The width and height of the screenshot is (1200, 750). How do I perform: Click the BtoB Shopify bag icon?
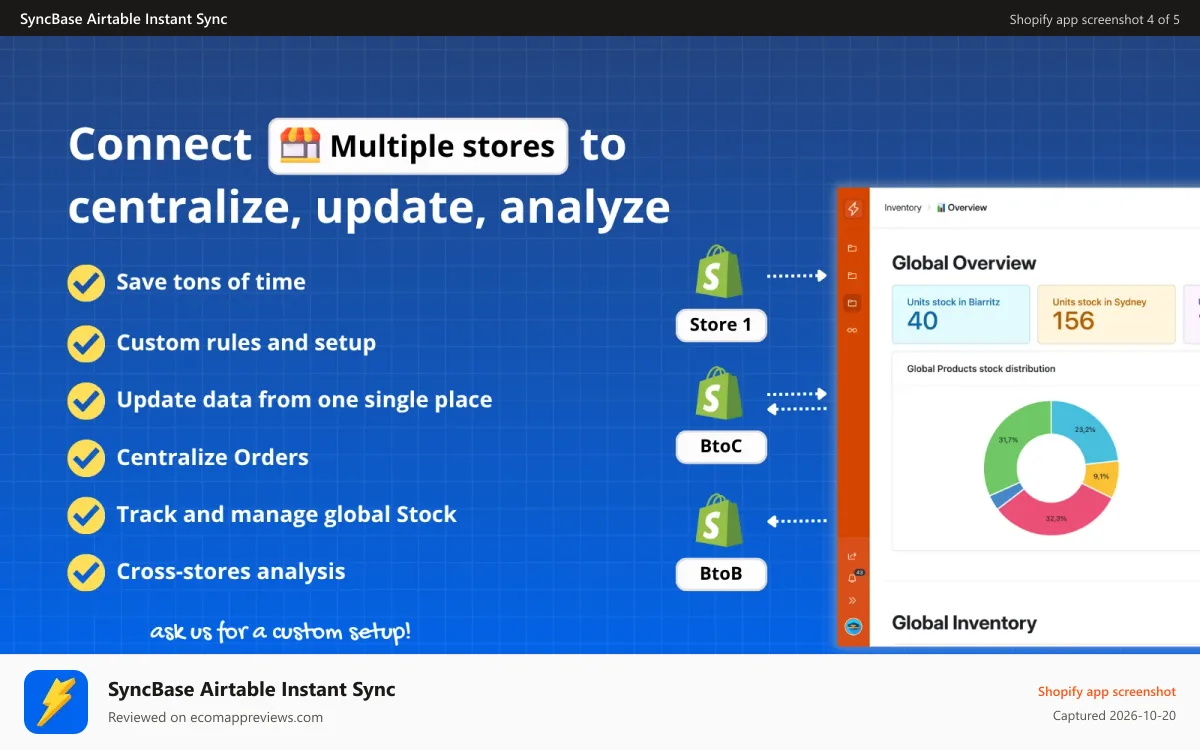[720, 520]
